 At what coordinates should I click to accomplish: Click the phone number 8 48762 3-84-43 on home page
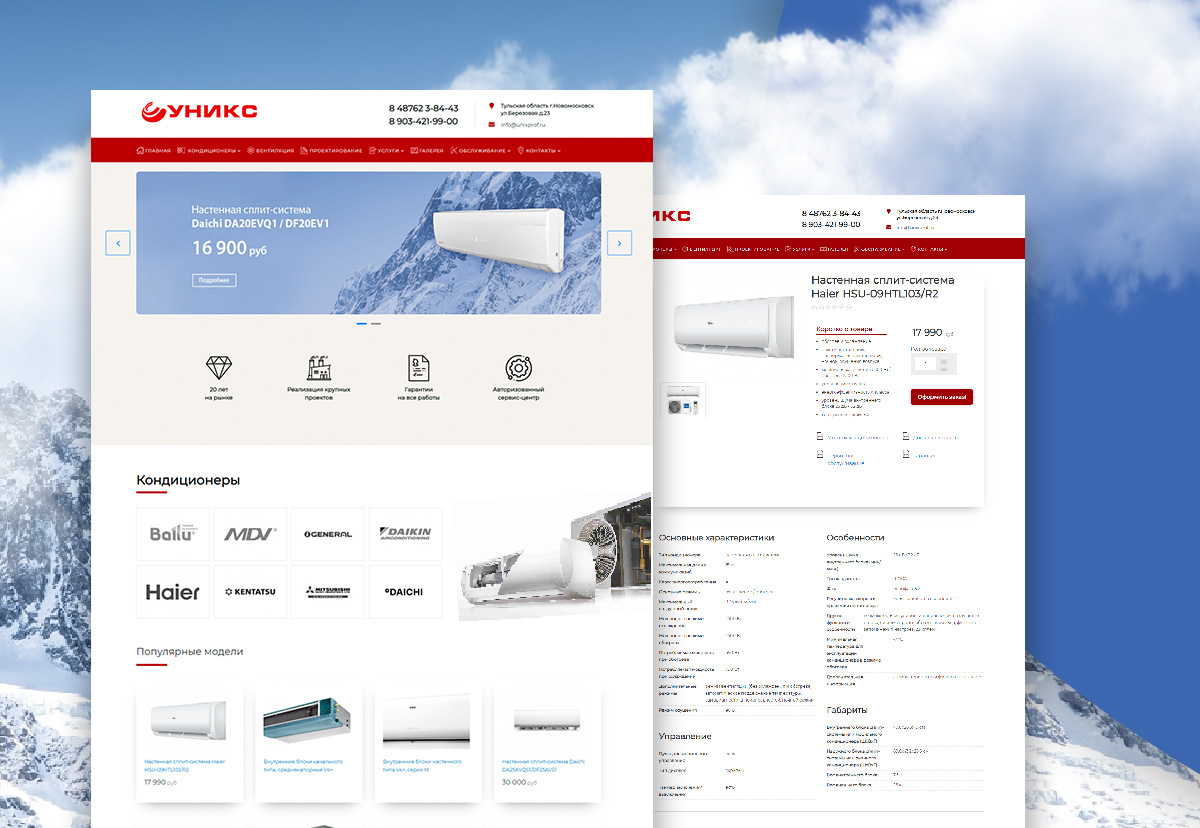[x=423, y=108]
